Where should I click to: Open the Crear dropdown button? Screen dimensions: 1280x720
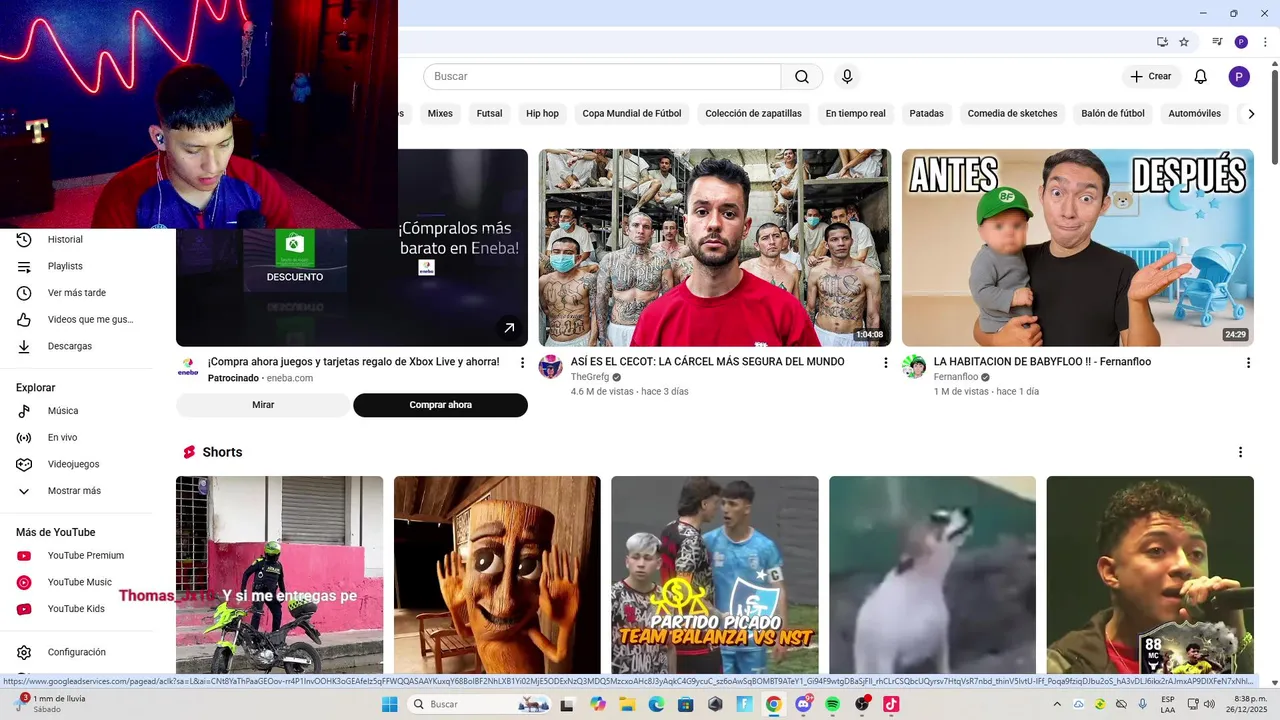click(x=1151, y=77)
